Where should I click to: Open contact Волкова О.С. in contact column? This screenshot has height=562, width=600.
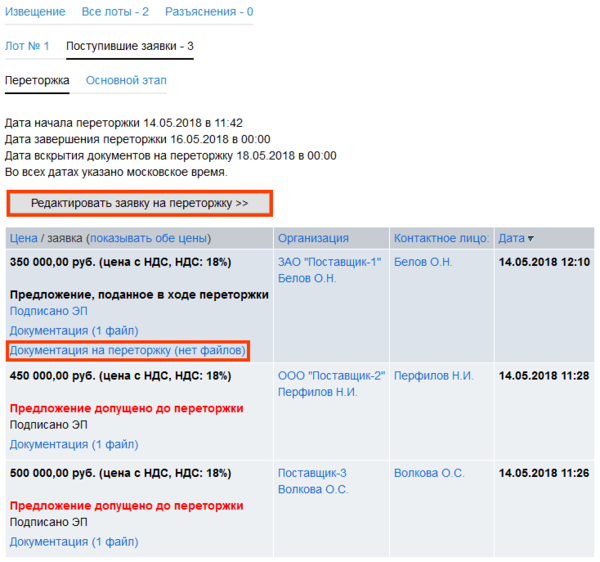pyautogui.click(x=429, y=473)
